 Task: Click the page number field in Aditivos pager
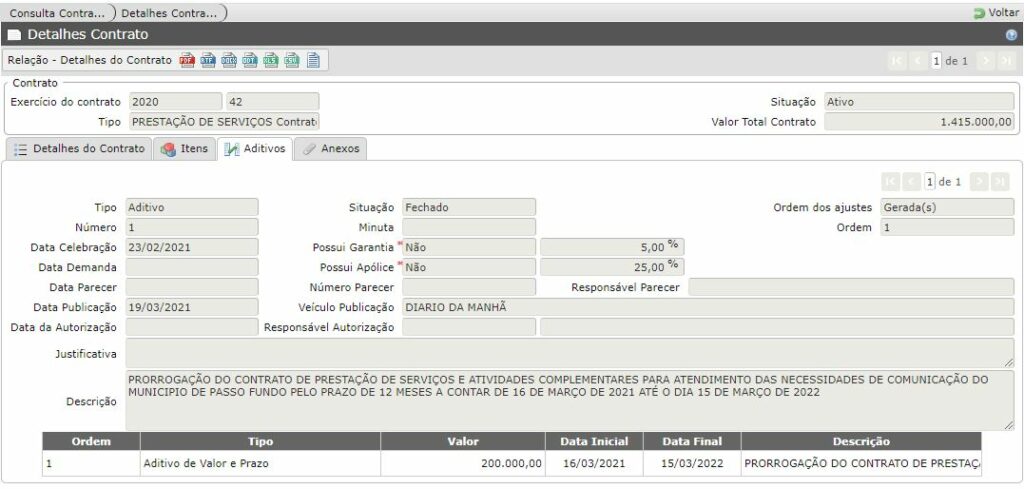pos(930,181)
